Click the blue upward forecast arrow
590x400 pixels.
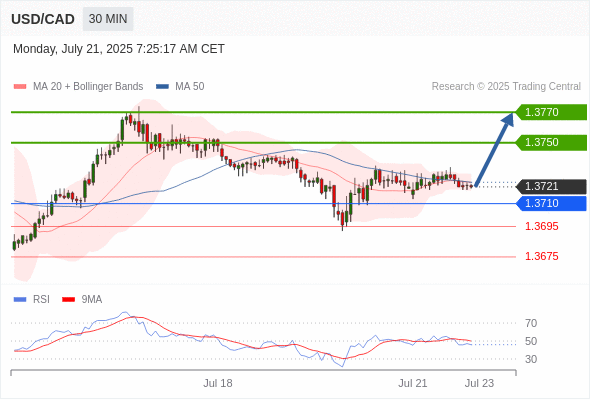tap(494, 149)
